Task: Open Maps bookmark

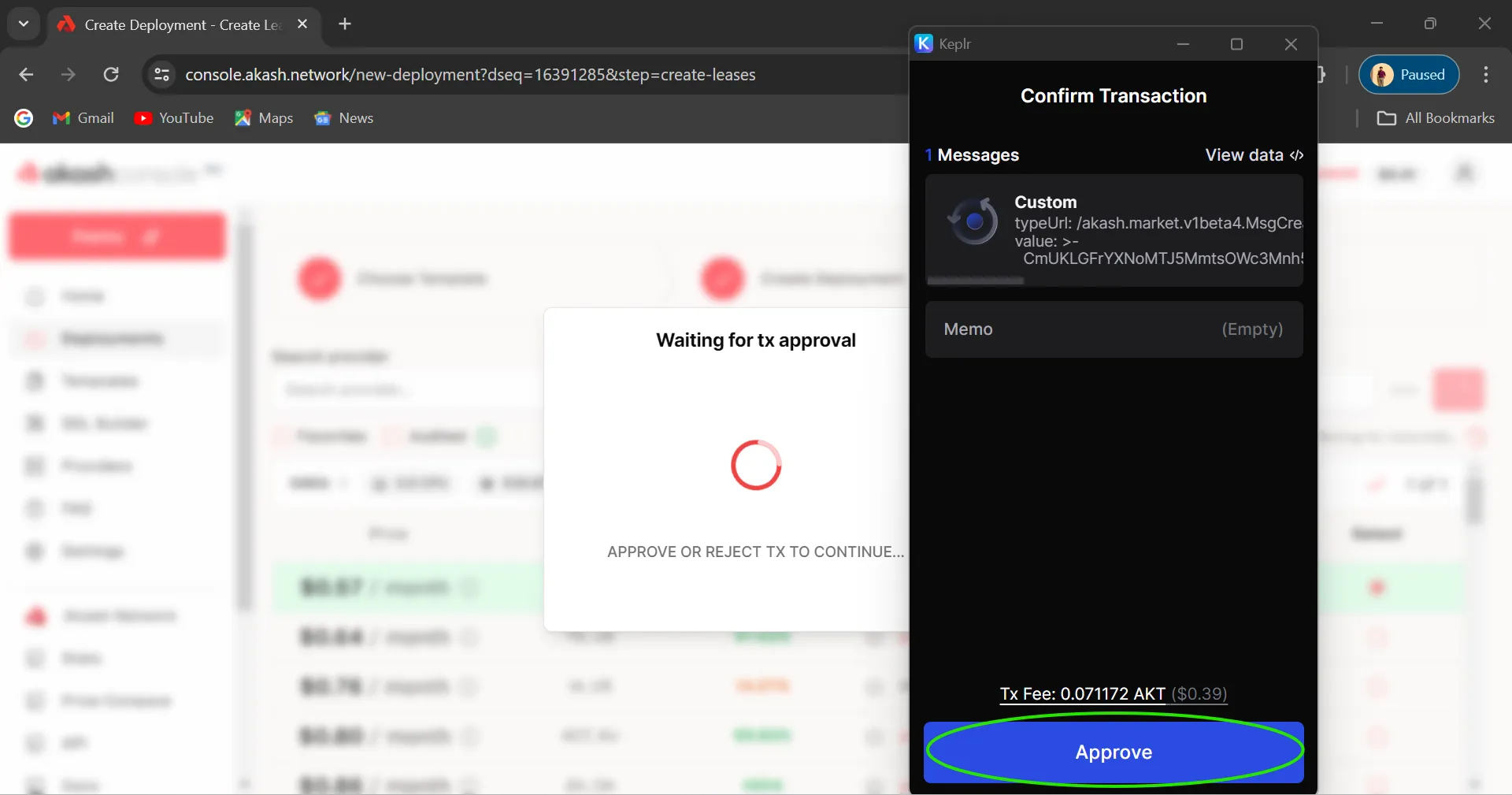Action: [x=264, y=118]
